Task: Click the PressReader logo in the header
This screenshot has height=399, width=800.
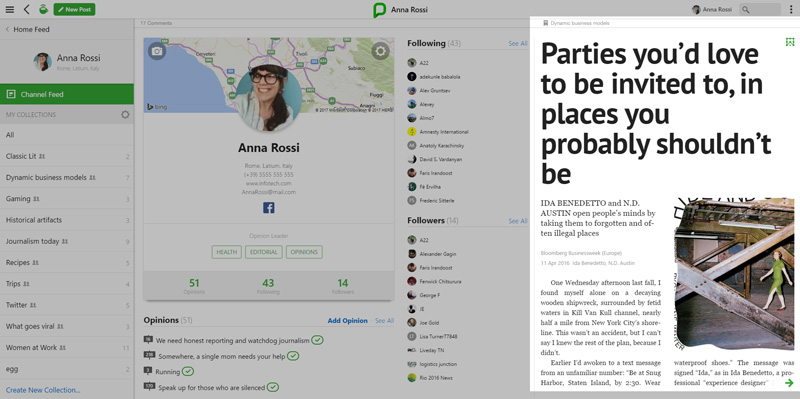Action: (379, 10)
